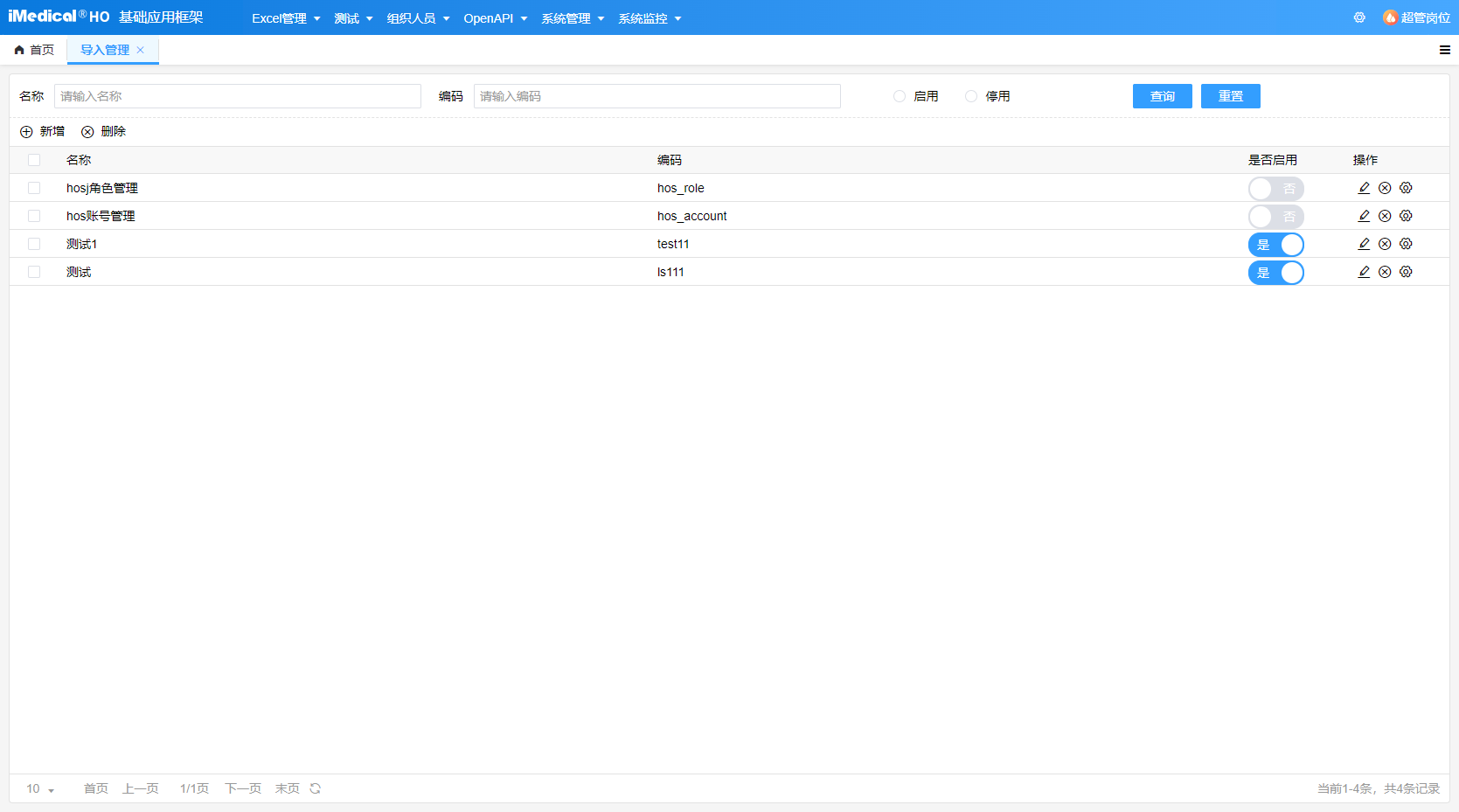Click the delete icon for hos_account row
Image resolution: width=1459 pixels, height=812 pixels.
1385,216
